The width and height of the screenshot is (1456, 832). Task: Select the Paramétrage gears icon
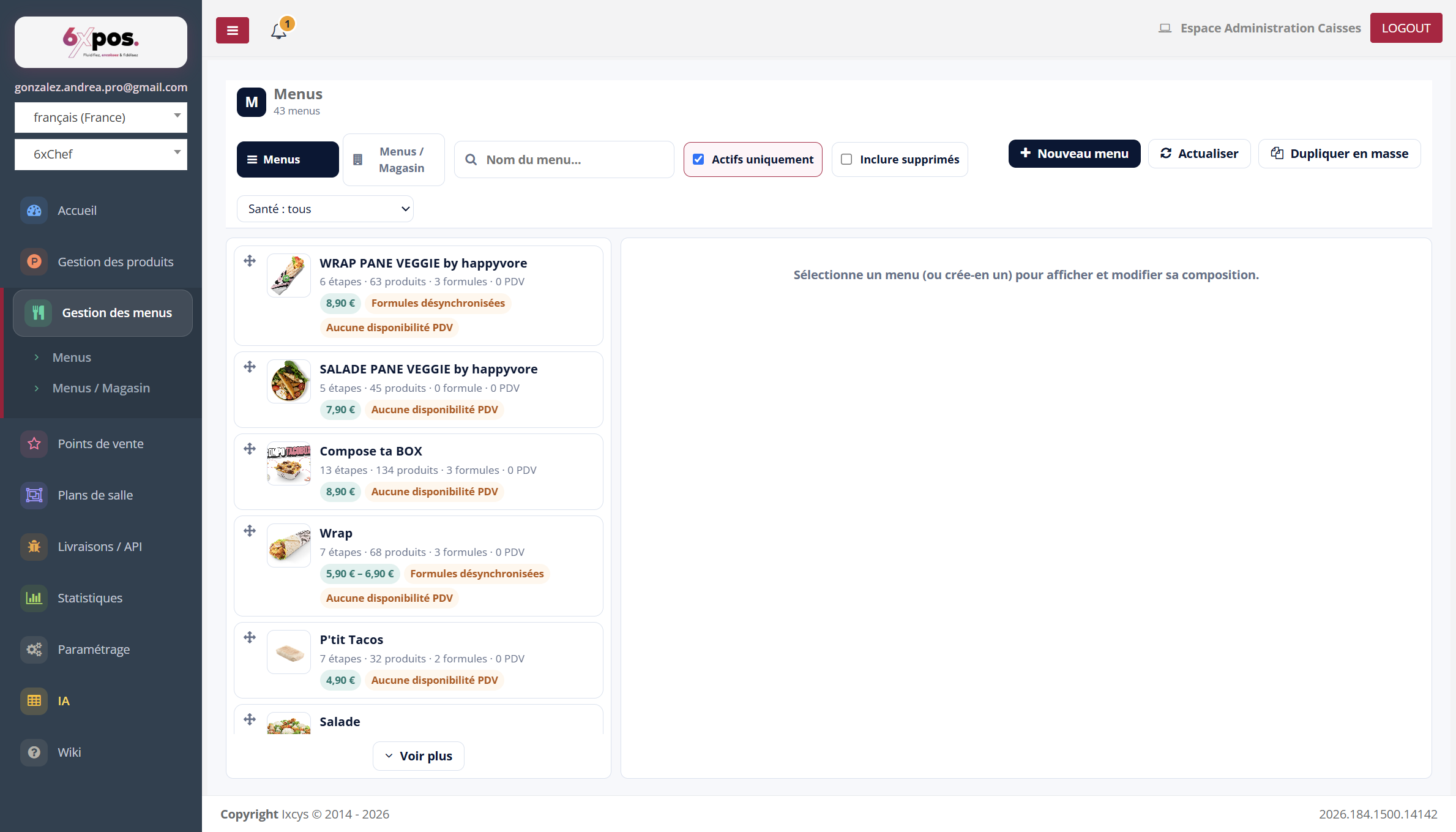(x=34, y=650)
